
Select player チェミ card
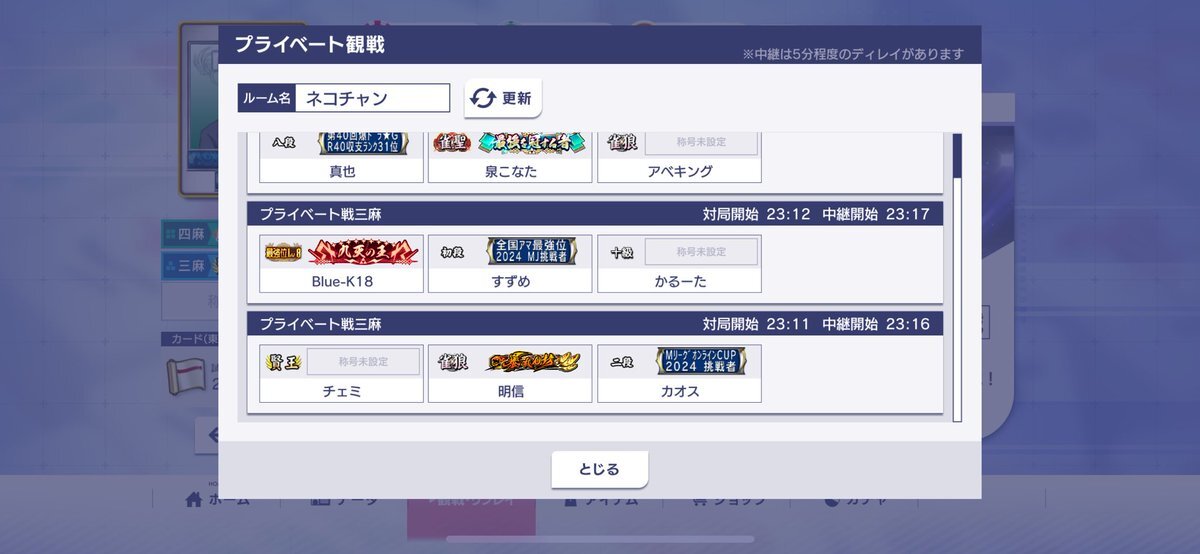342,374
